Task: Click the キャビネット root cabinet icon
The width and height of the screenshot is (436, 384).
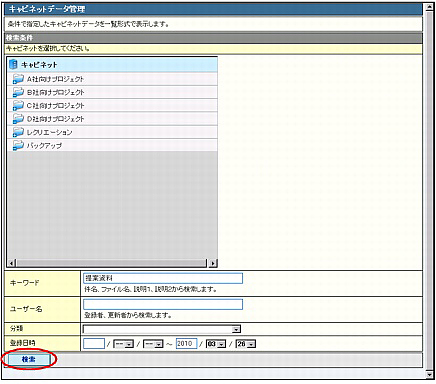Action: tap(13, 64)
